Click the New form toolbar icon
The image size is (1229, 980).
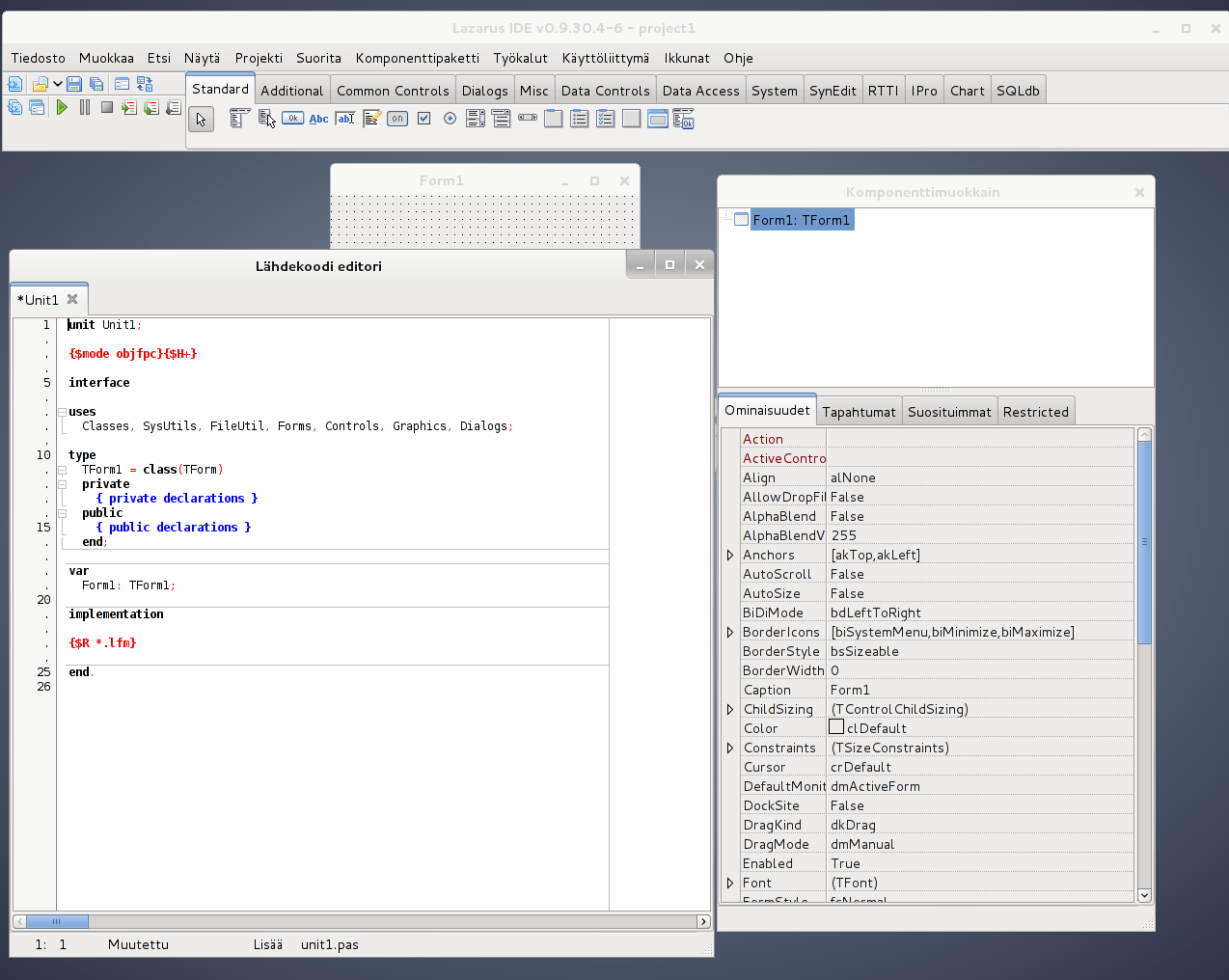[123, 85]
